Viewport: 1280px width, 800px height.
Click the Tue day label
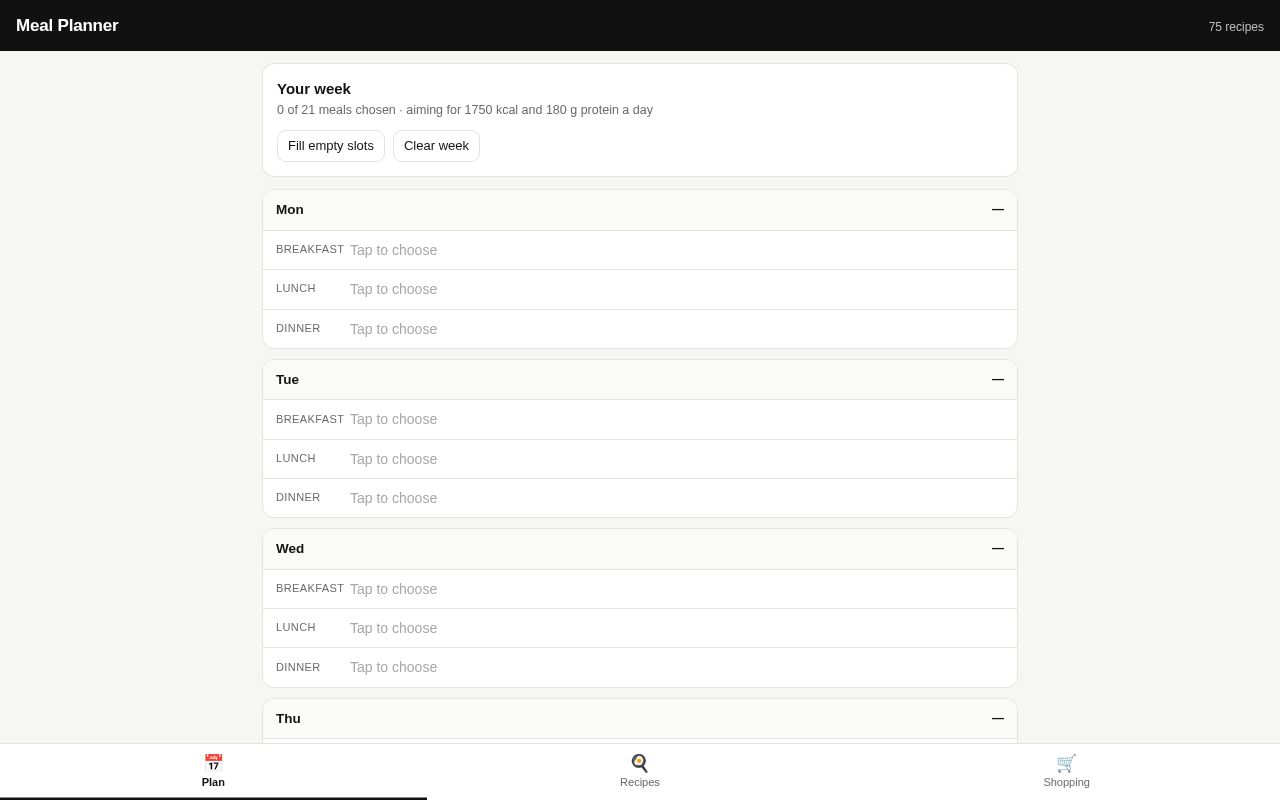click(x=287, y=380)
